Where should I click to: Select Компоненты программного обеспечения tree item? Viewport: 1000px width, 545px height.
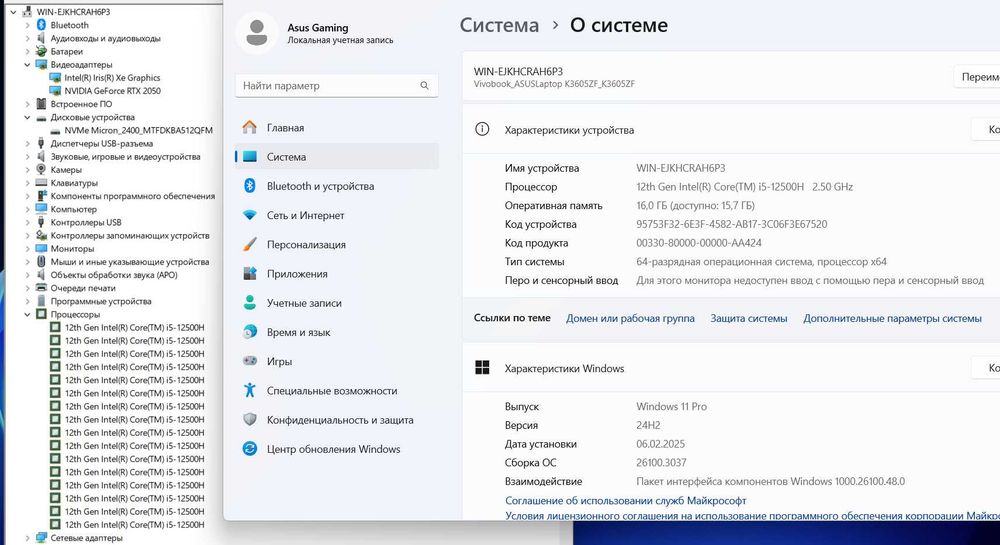[133, 196]
